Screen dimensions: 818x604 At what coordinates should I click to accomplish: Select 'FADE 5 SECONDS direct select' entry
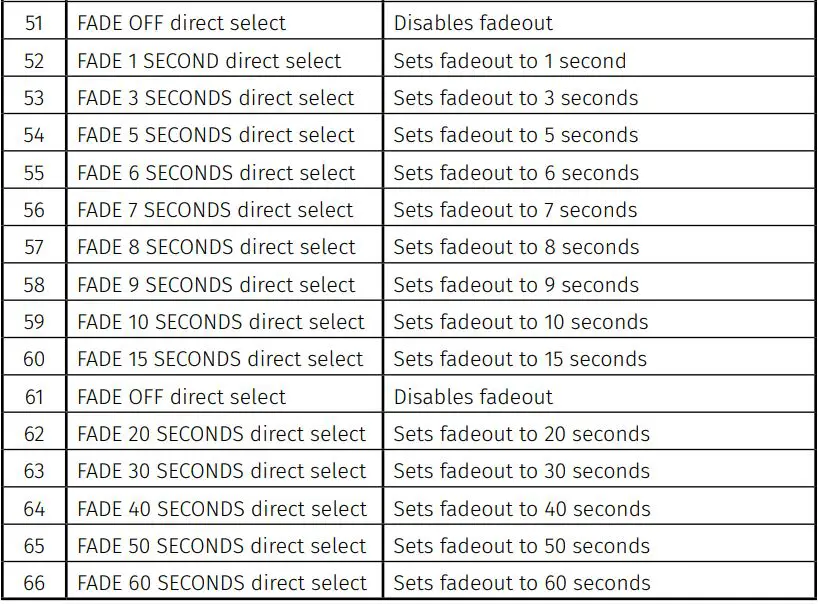[215, 135]
